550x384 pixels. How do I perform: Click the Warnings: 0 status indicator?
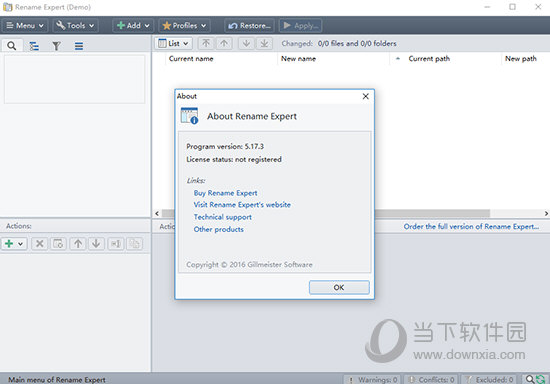point(373,379)
